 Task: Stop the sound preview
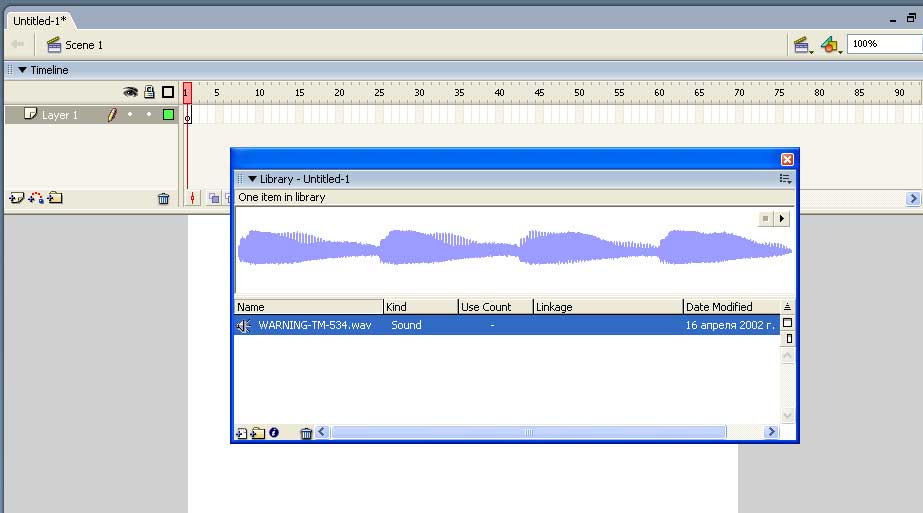(x=765, y=219)
